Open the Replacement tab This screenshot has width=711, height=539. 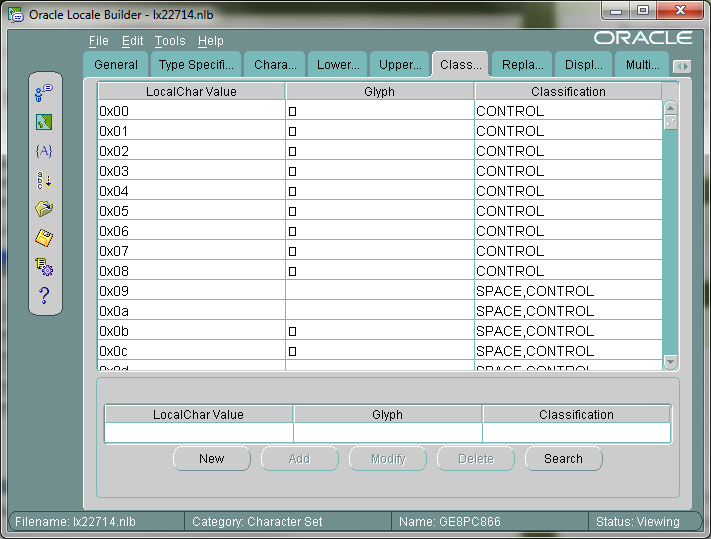pyautogui.click(x=523, y=65)
